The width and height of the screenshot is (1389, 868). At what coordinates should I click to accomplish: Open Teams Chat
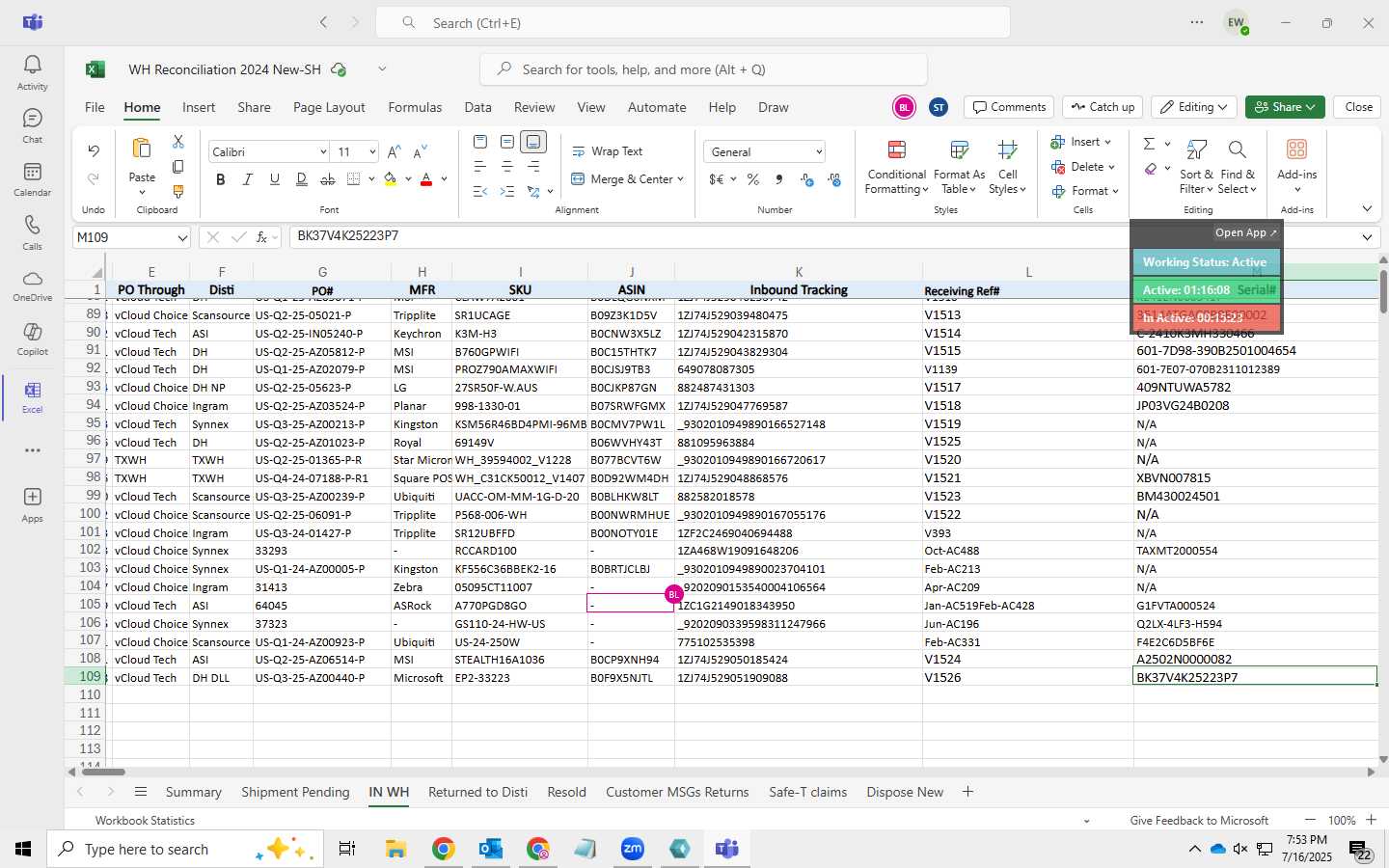point(32,125)
